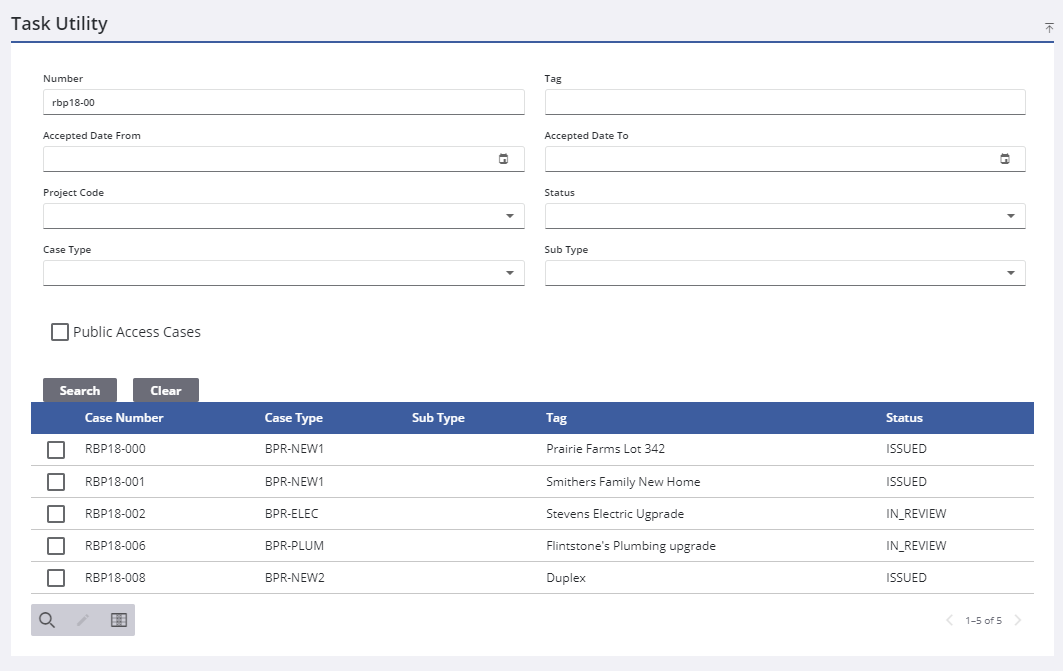Sort by the Case Number column header

(x=124, y=418)
